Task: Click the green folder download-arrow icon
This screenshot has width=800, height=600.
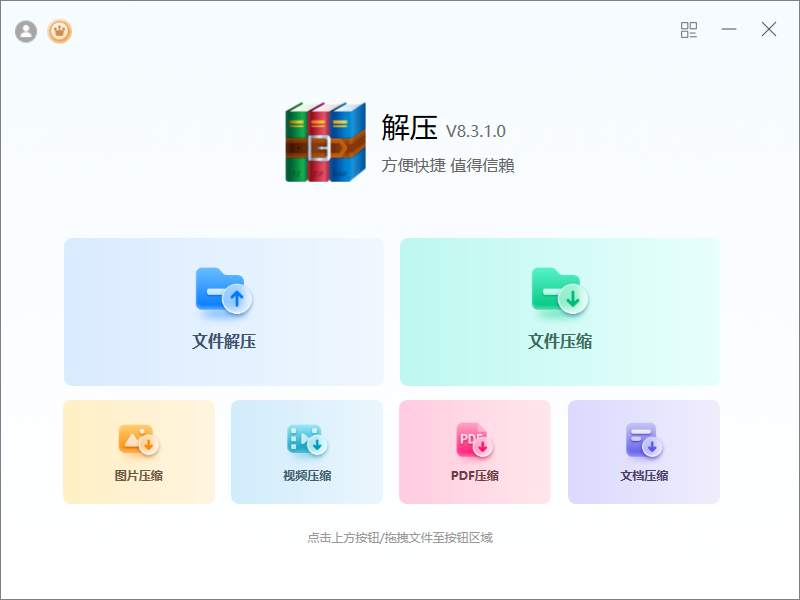Action: point(559,290)
